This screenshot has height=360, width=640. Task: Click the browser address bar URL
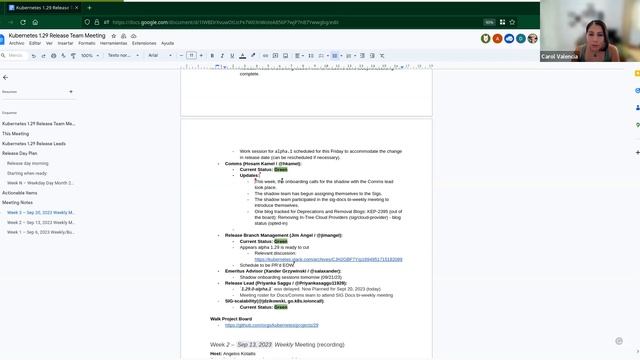(x=225, y=22)
